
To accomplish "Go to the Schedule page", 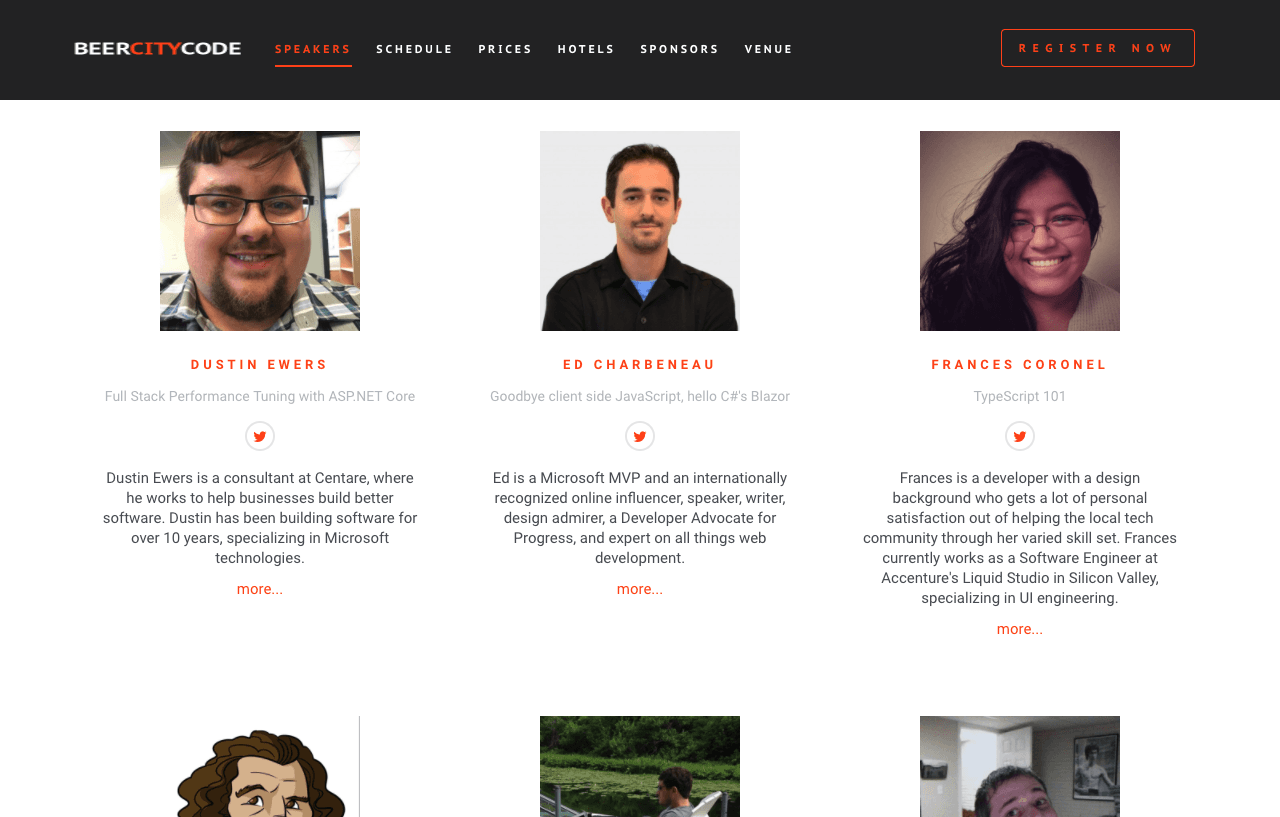I will pyautogui.click(x=415, y=49).
